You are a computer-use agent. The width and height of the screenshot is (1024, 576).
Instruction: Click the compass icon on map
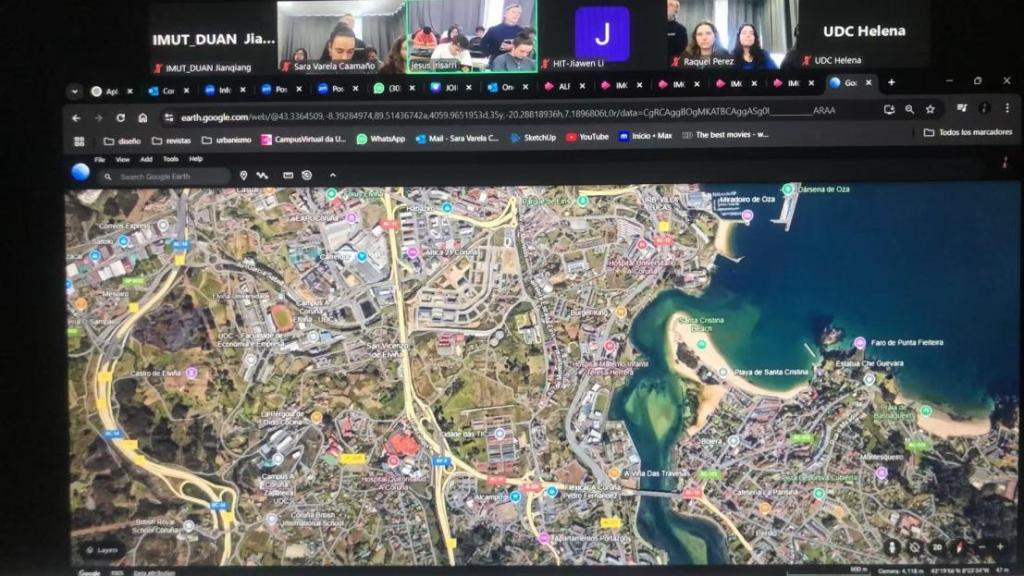(958, 547)
